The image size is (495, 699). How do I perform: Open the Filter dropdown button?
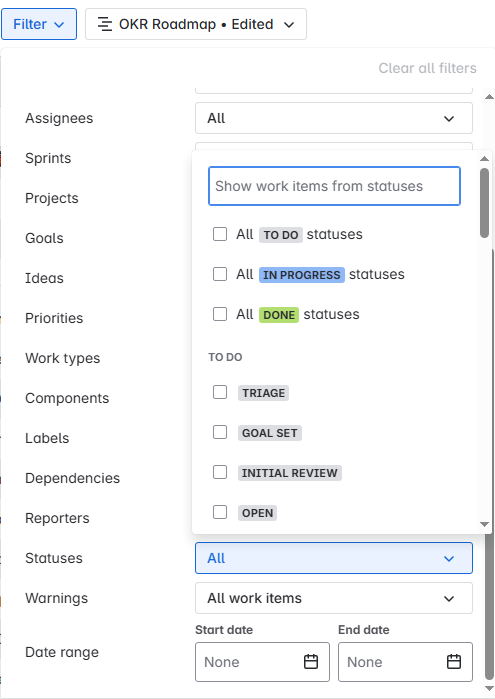click(x=39, y=24)
